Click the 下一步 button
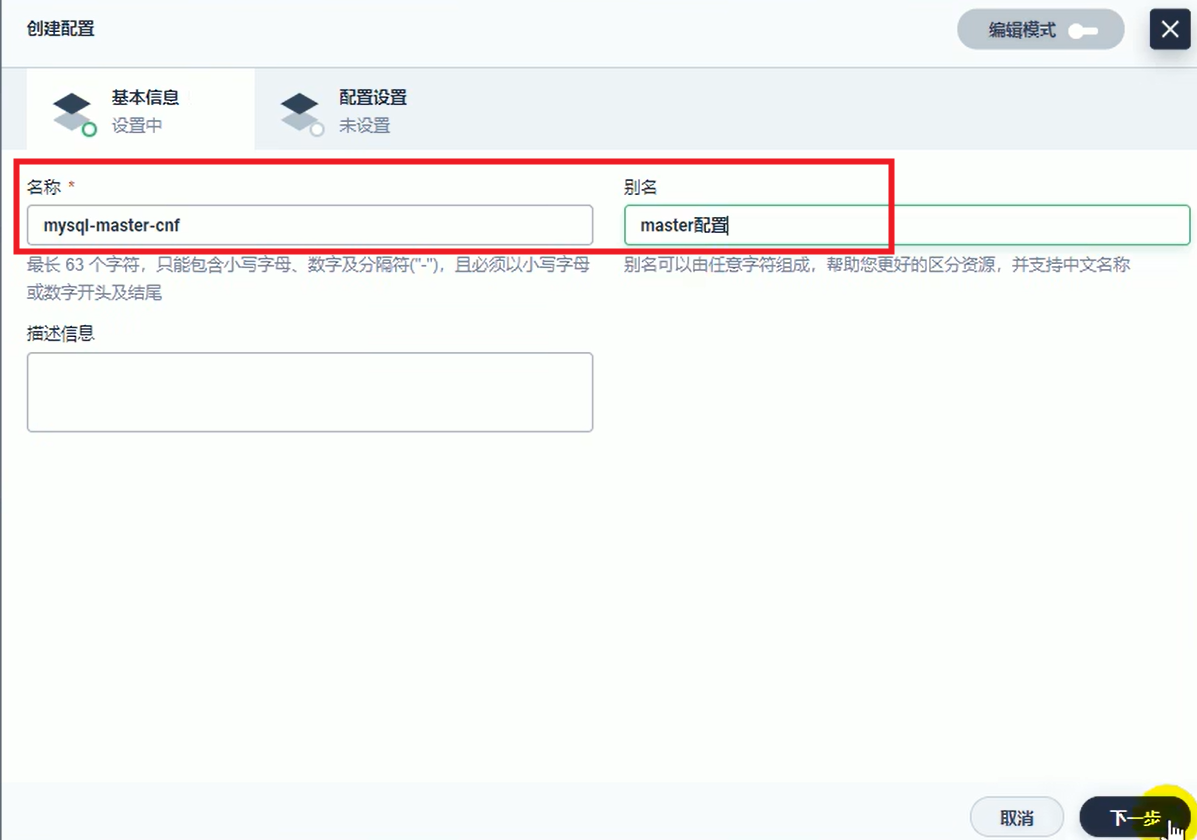This screenshot has width=1197, height=840. (1135, 818)
